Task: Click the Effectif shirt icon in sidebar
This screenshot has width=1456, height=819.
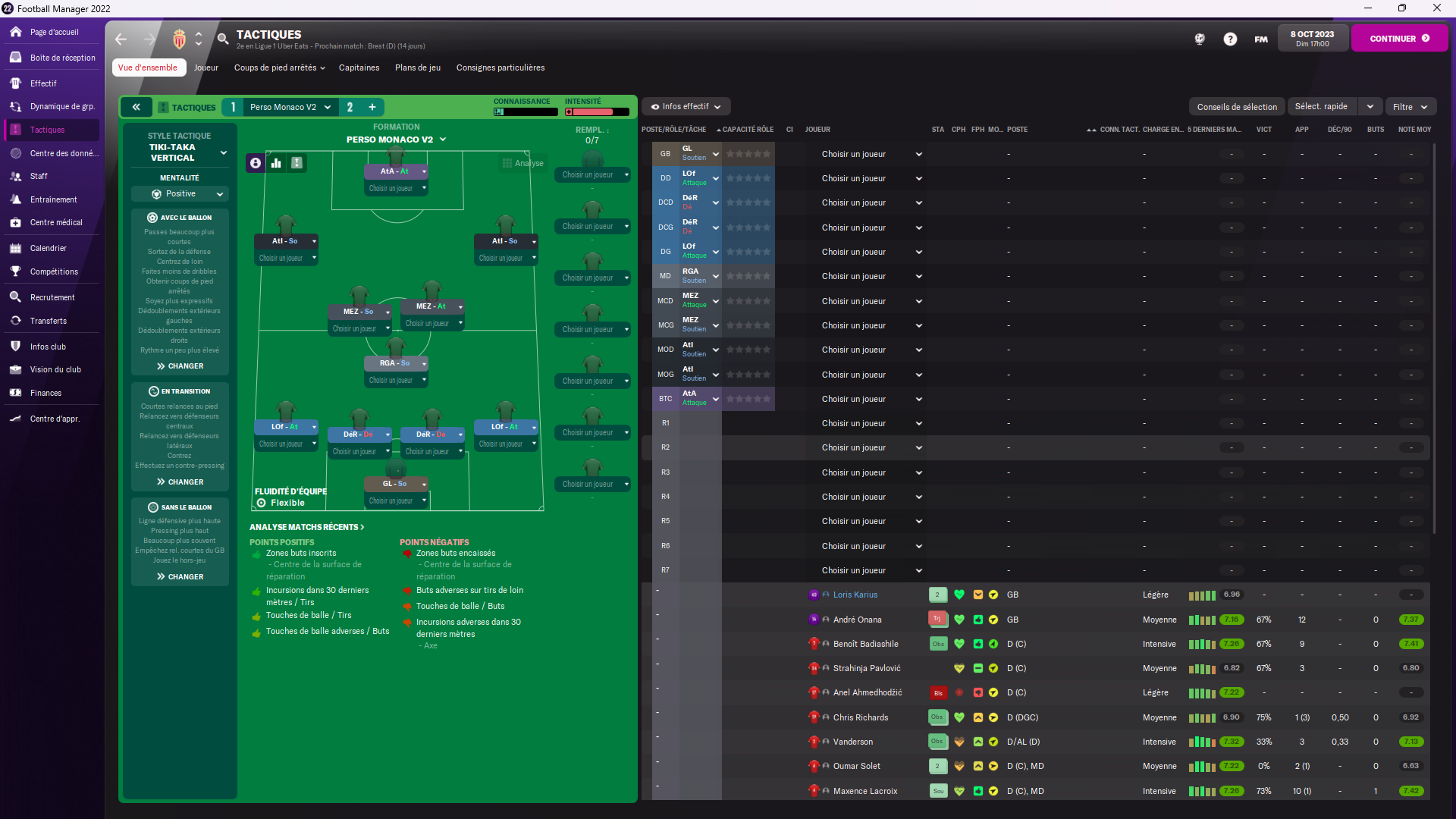Action: pyautogui.click(x=16, y=83)
